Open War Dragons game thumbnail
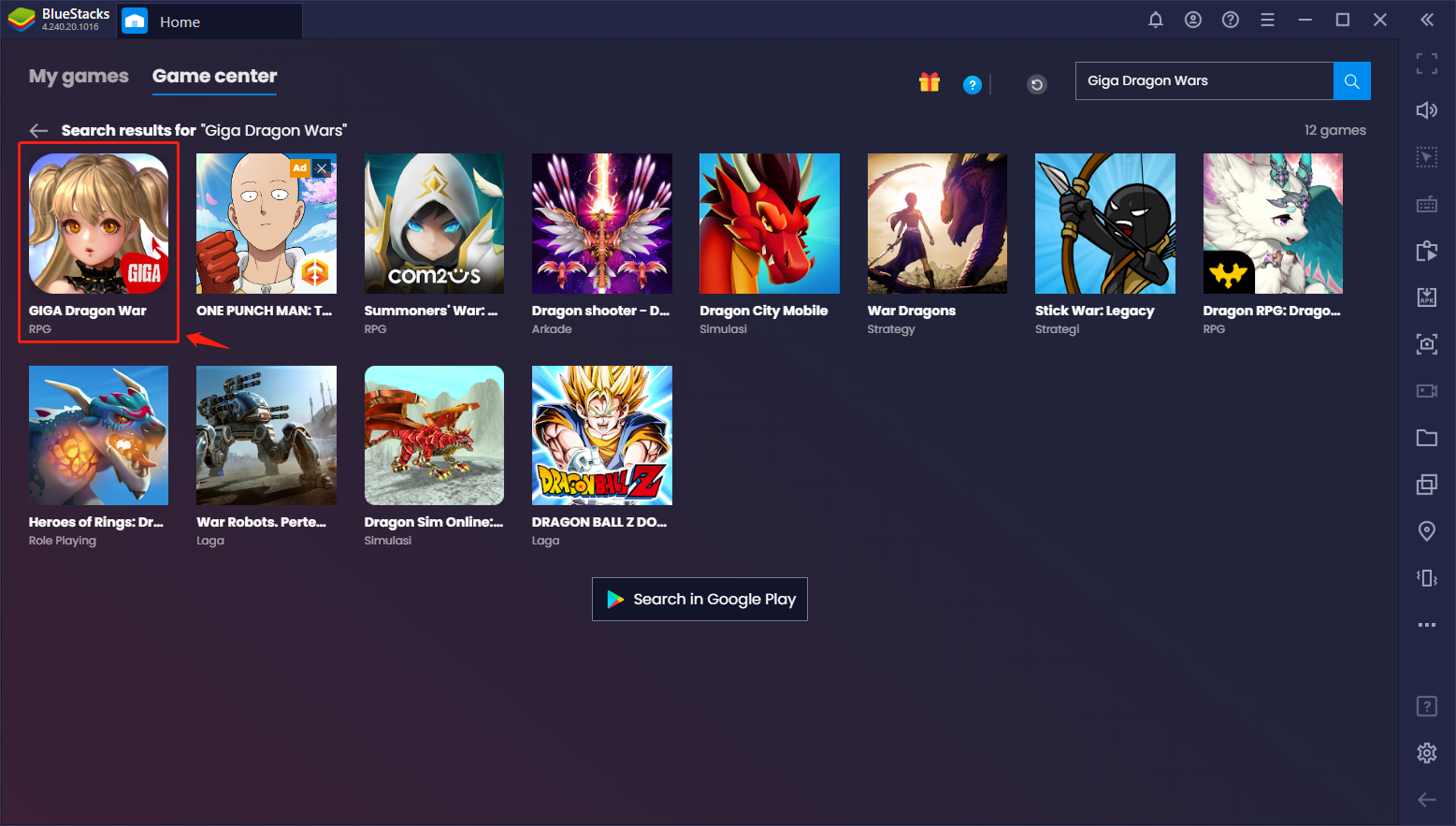 coord(938,224)
